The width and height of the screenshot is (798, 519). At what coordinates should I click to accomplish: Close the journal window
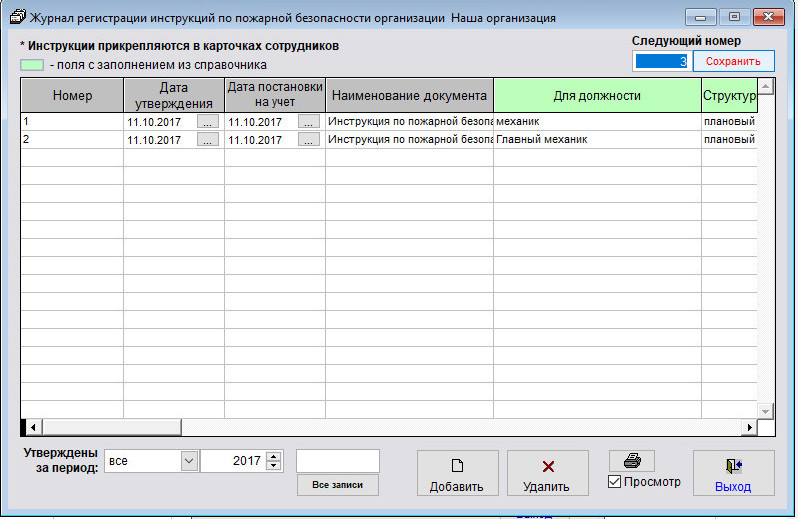[768, 17]
